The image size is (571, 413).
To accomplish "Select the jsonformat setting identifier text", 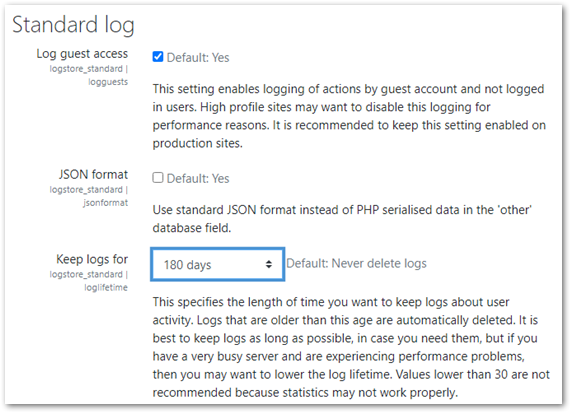I will [106, 203].
